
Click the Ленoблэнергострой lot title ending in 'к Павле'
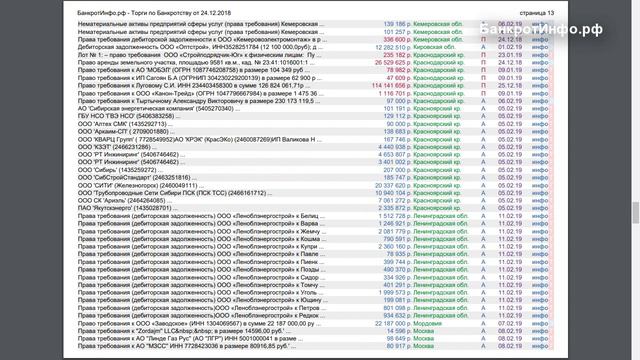pyautogui.click(x=201, y=254)
